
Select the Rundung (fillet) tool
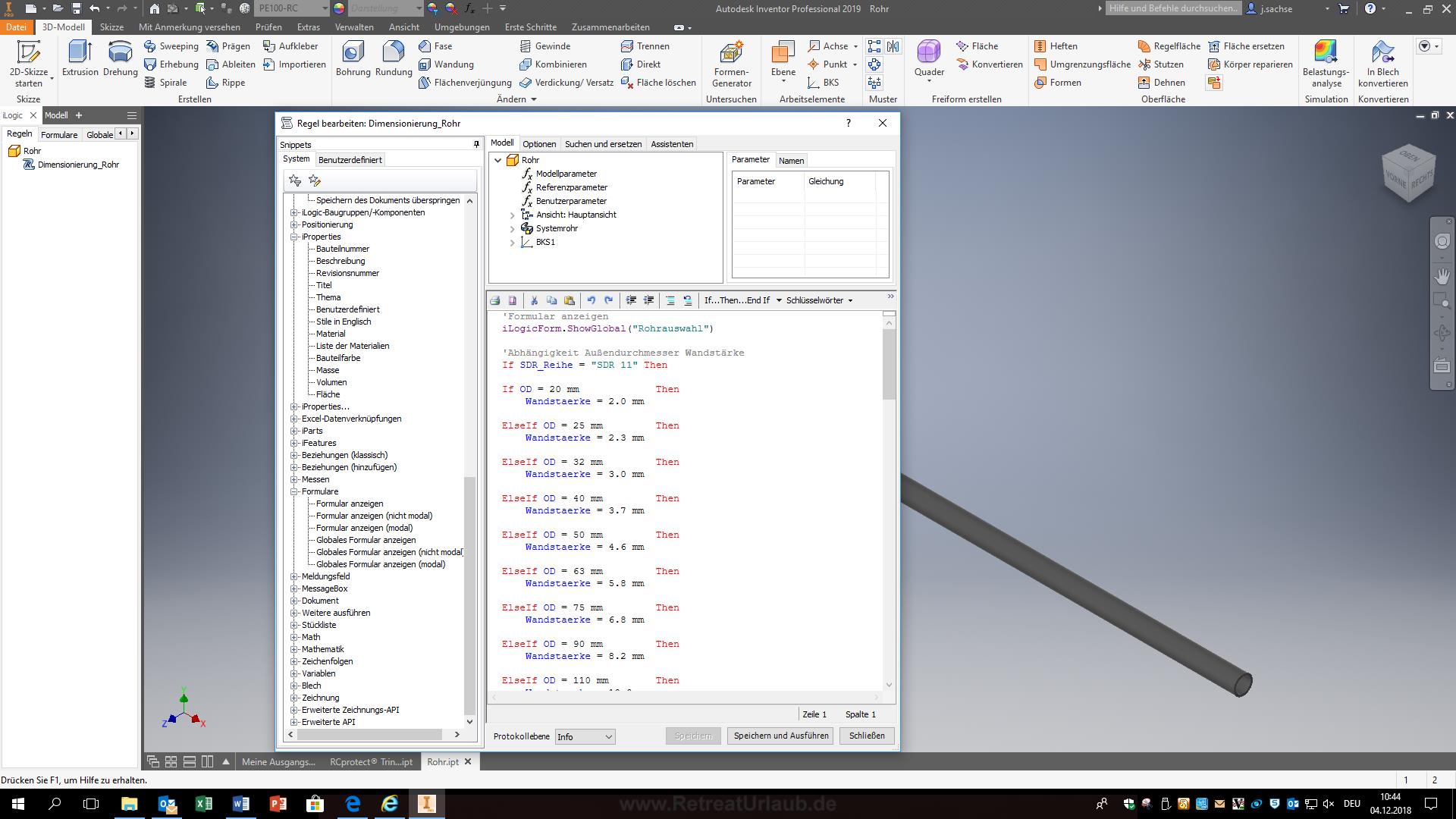pos(393,59)
